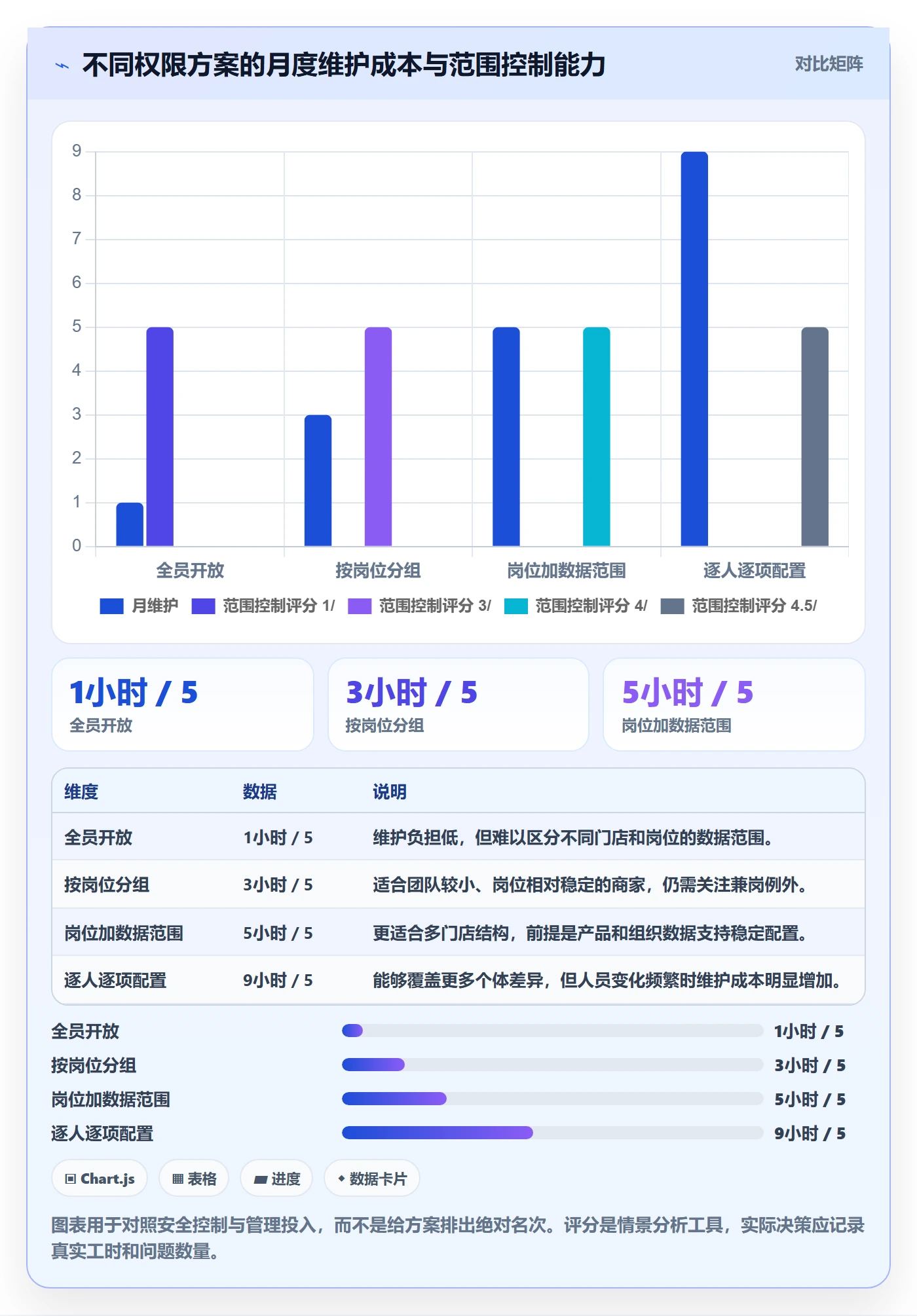Image resolution: width=917 pixels, height=1316 pixels.
Task: Click the 9小时 / 5 progress value
Action: click(810, 1133)
